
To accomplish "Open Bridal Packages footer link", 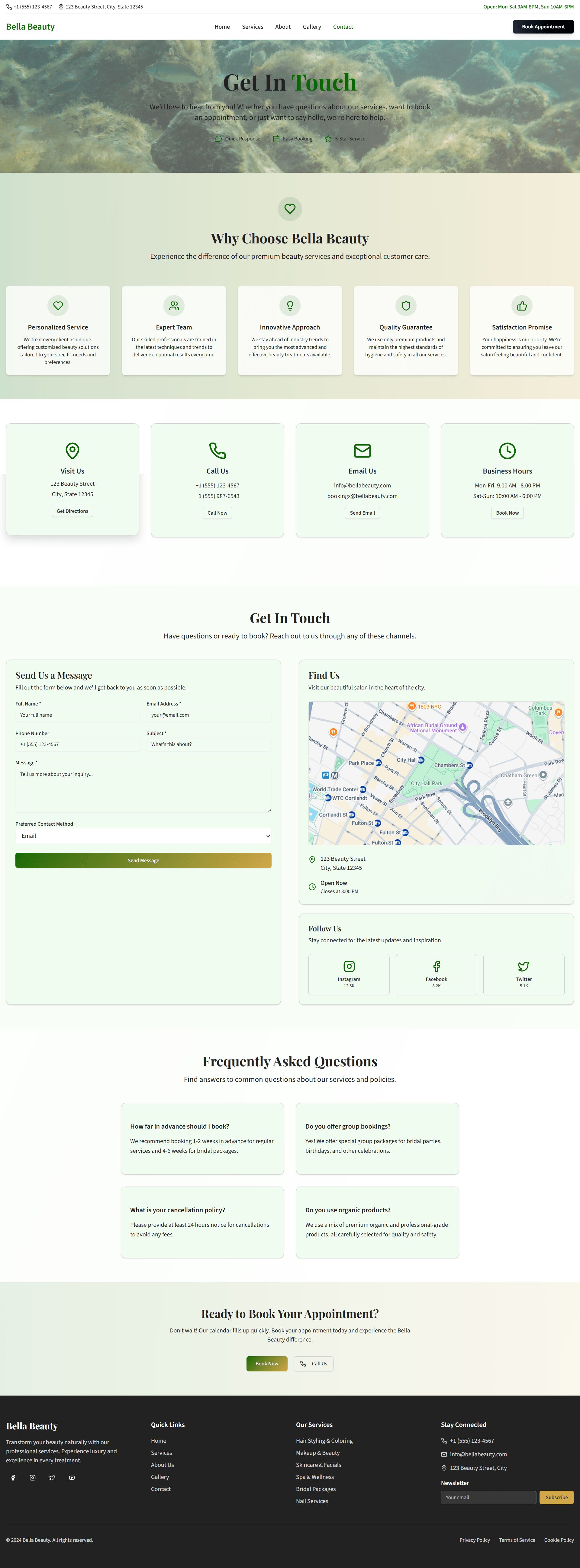I will (316, 1489).
